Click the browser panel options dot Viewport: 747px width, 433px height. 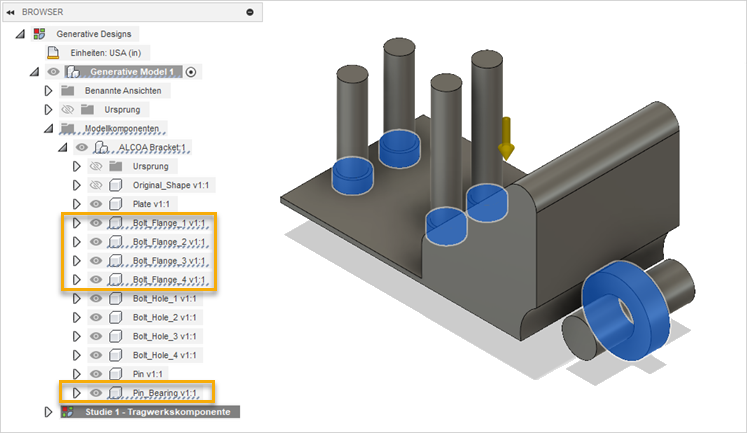tap(250, 12)
